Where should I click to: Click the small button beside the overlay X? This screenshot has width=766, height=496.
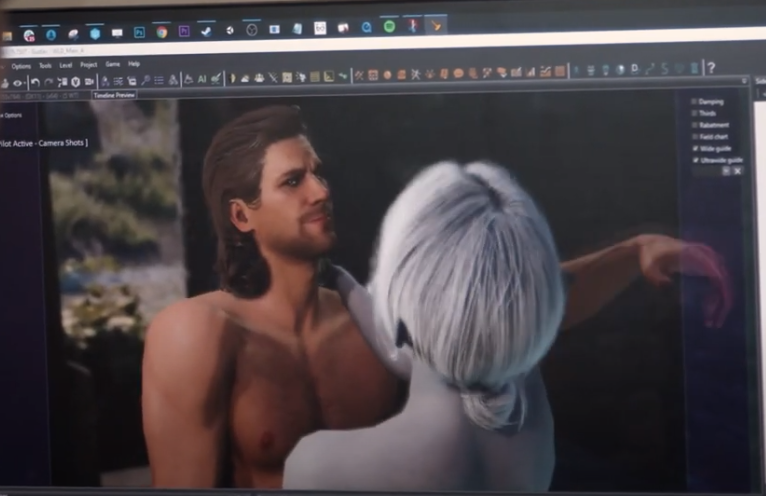(x=726, y=171)
